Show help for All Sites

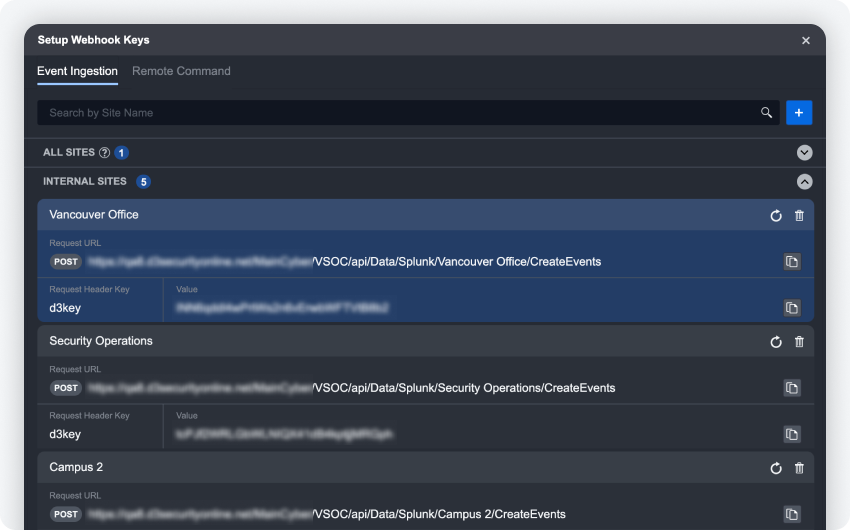(x=104, y=153)
